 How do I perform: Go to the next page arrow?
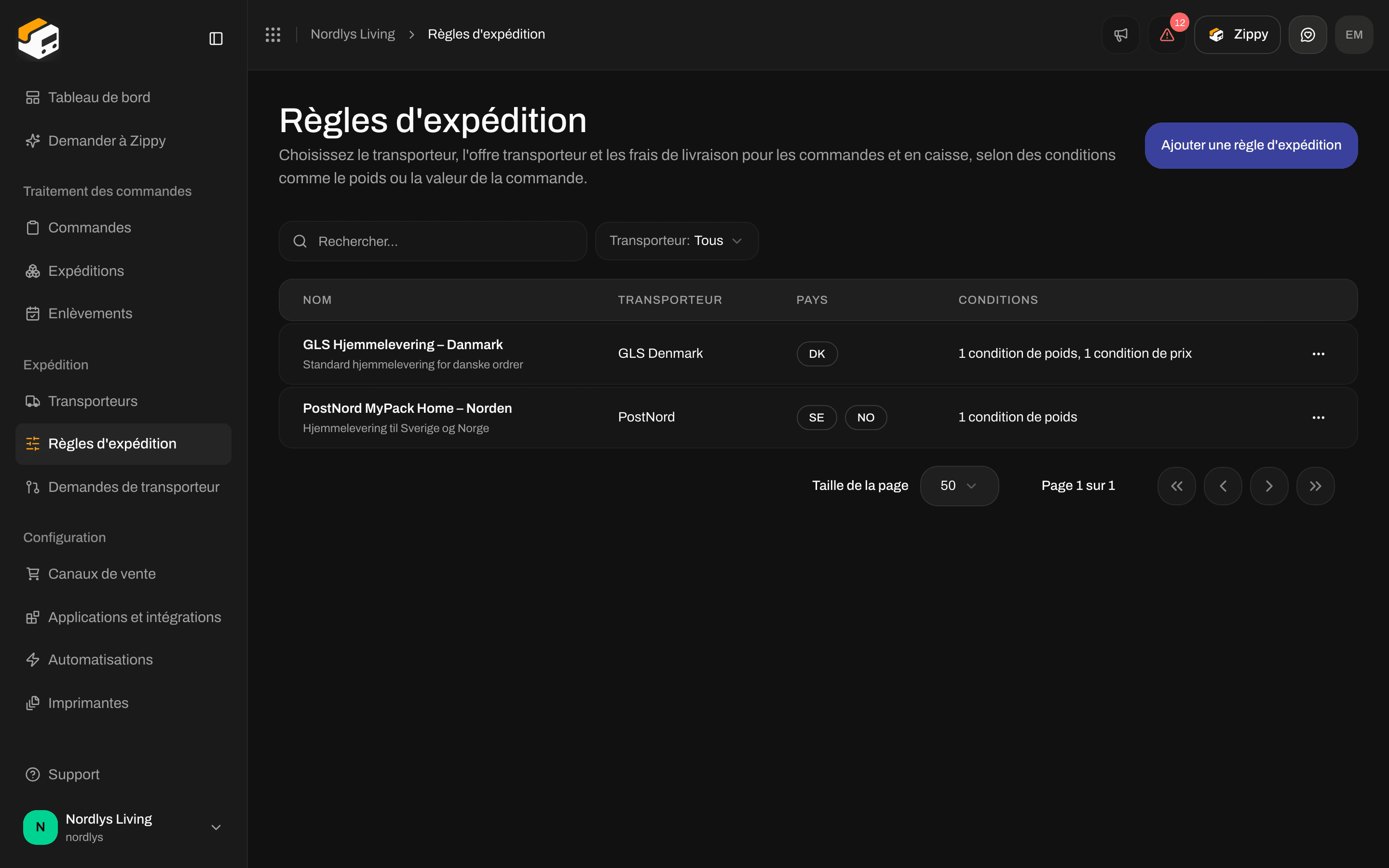coord(1269,486)
